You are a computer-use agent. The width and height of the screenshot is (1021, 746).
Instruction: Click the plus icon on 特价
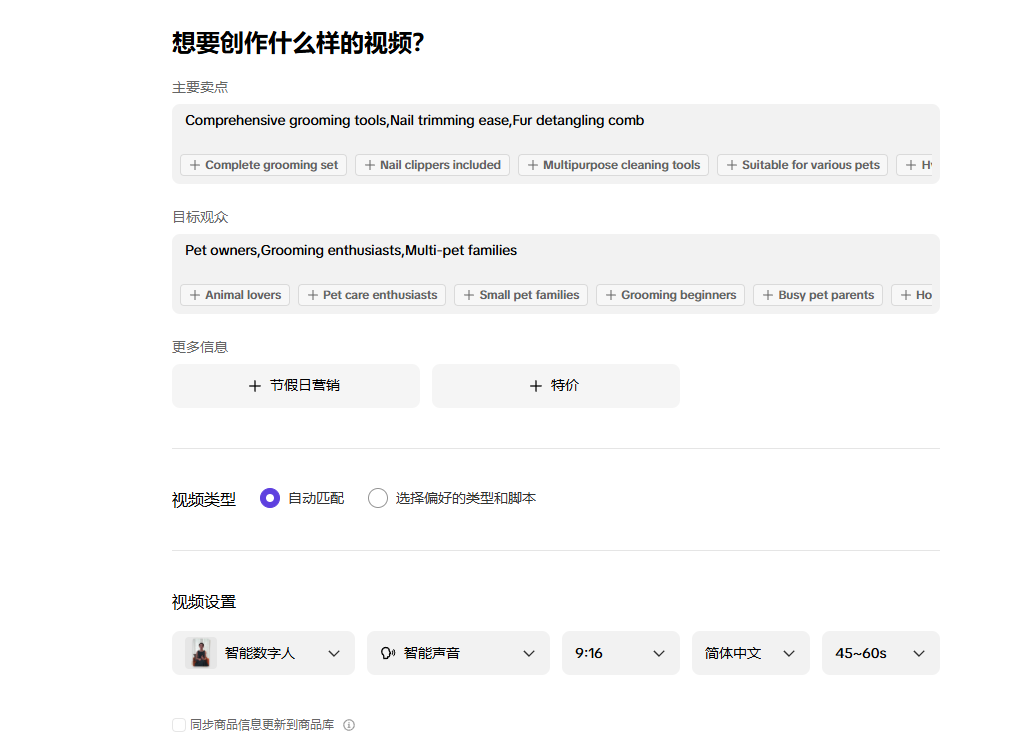[535, 386]
